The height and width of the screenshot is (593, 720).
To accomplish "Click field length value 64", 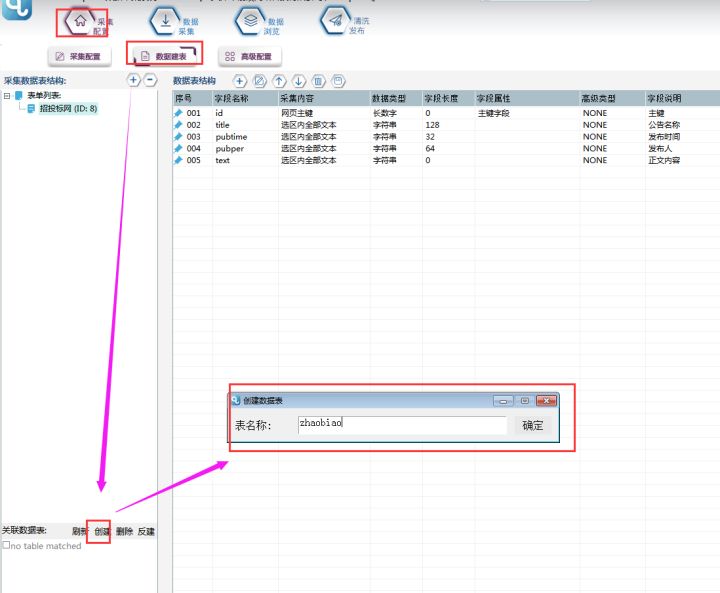I will (x=430, y=148).
